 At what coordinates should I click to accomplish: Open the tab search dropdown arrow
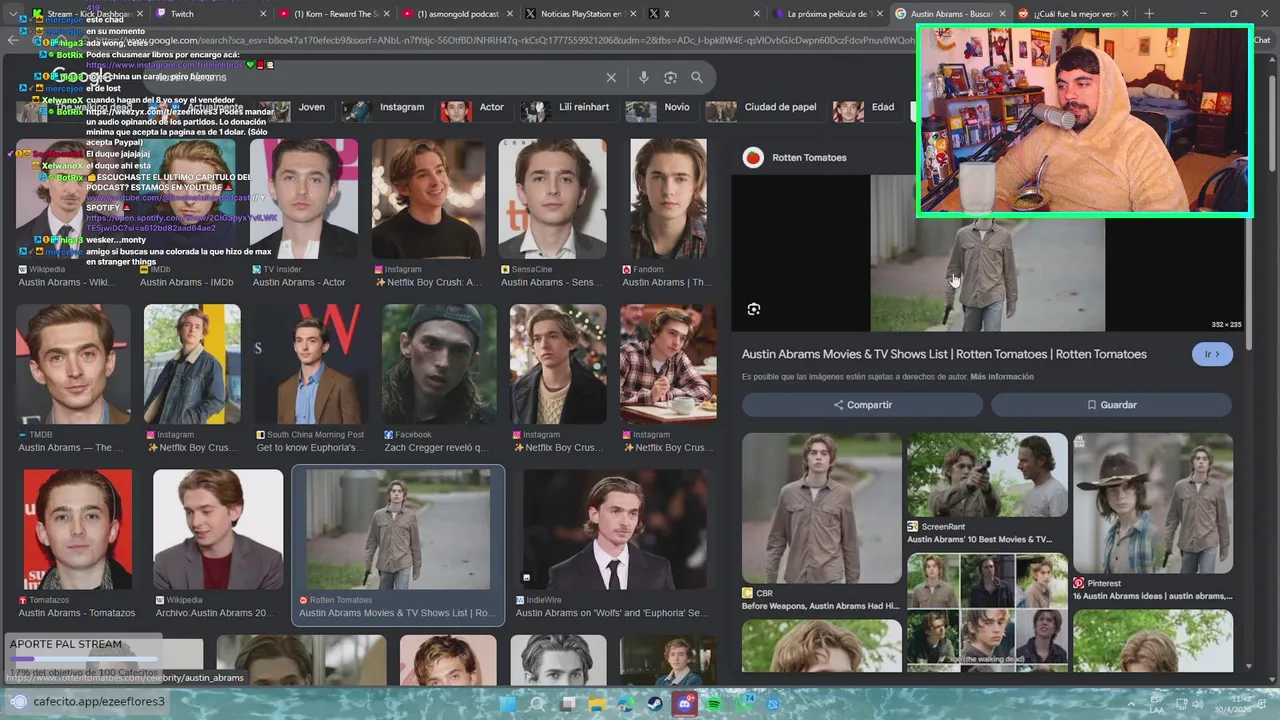(x=14, y=14)
